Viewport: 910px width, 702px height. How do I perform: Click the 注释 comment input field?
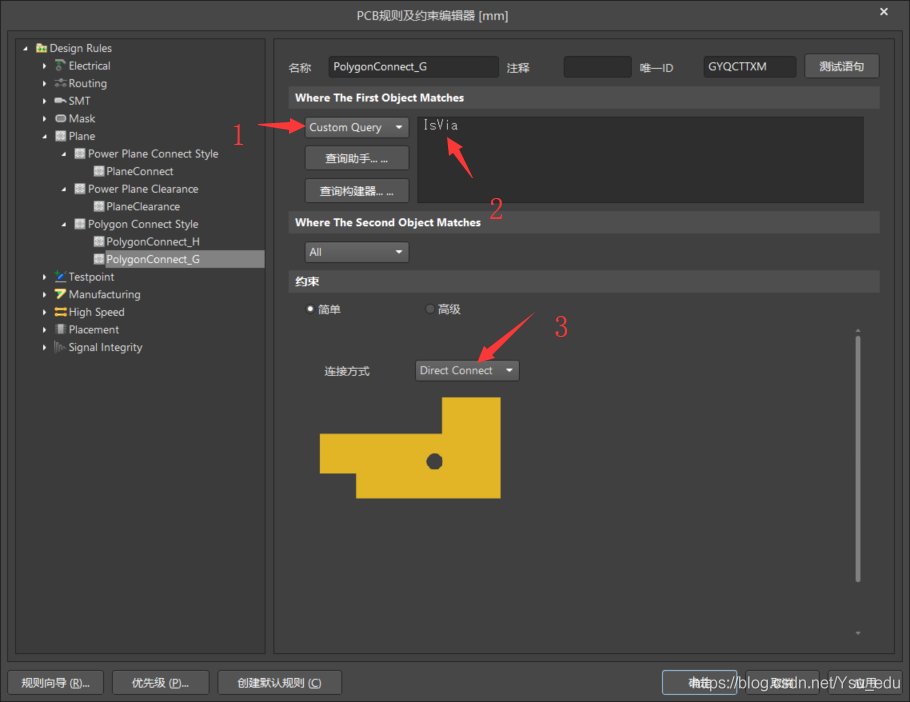(x=597, y=67)
